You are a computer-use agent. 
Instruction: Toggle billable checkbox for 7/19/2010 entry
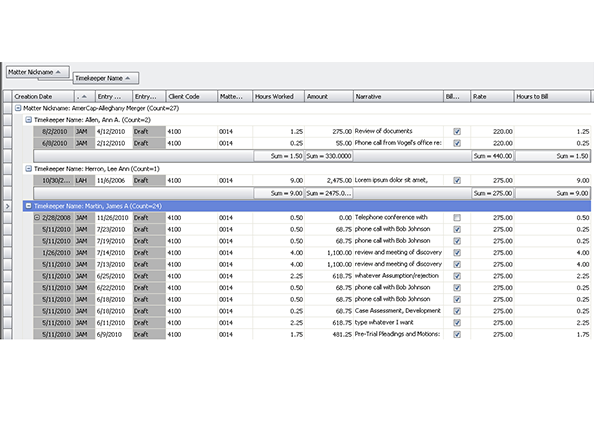click(457, 241)
